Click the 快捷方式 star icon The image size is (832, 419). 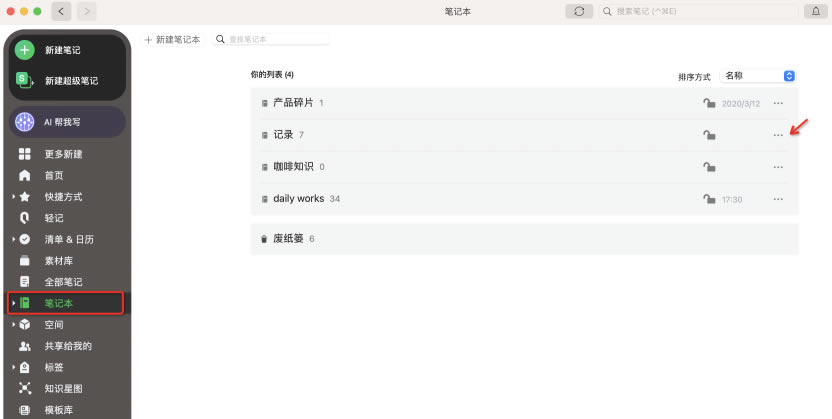[x=24, y=197]
